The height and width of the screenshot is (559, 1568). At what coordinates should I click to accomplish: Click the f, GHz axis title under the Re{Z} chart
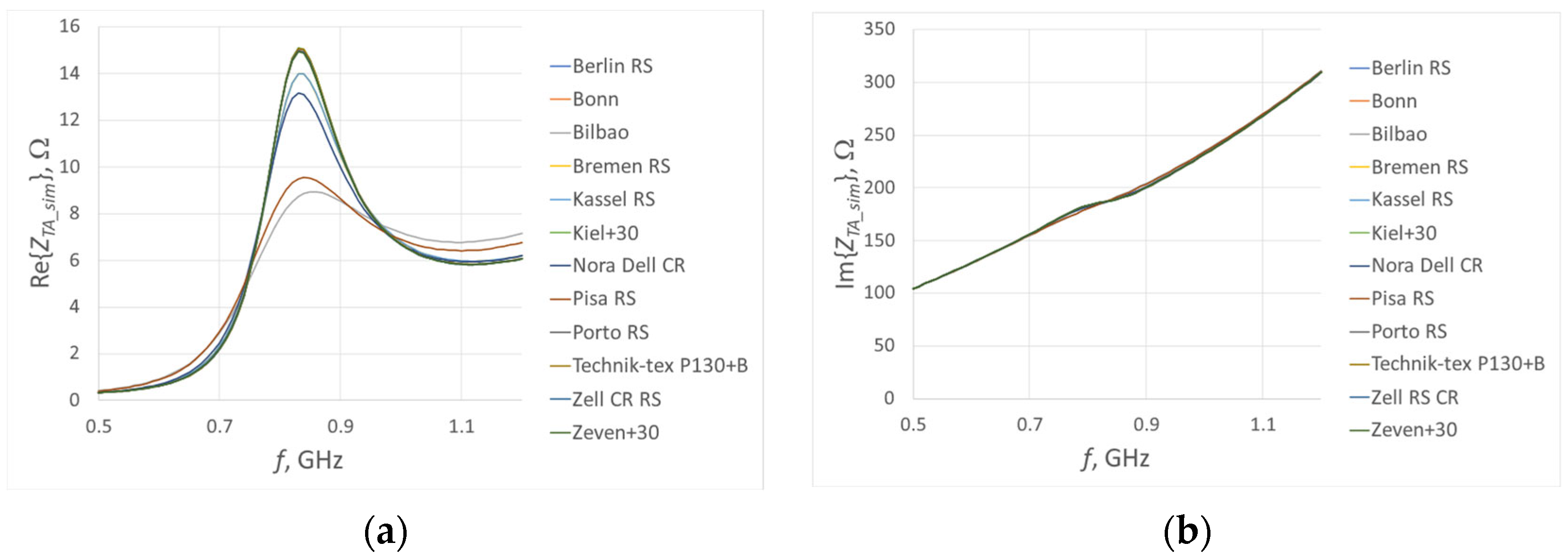pyautogui.click(x=308, y=460)
